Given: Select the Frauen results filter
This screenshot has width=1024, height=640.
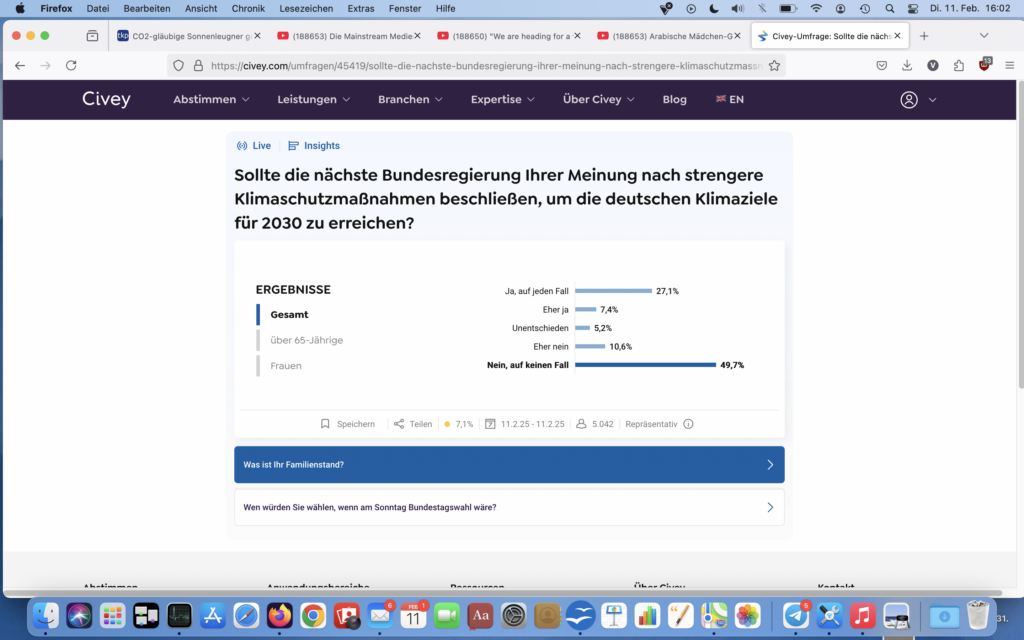Looking at the screenshot, I should click(x=286, y=366).
